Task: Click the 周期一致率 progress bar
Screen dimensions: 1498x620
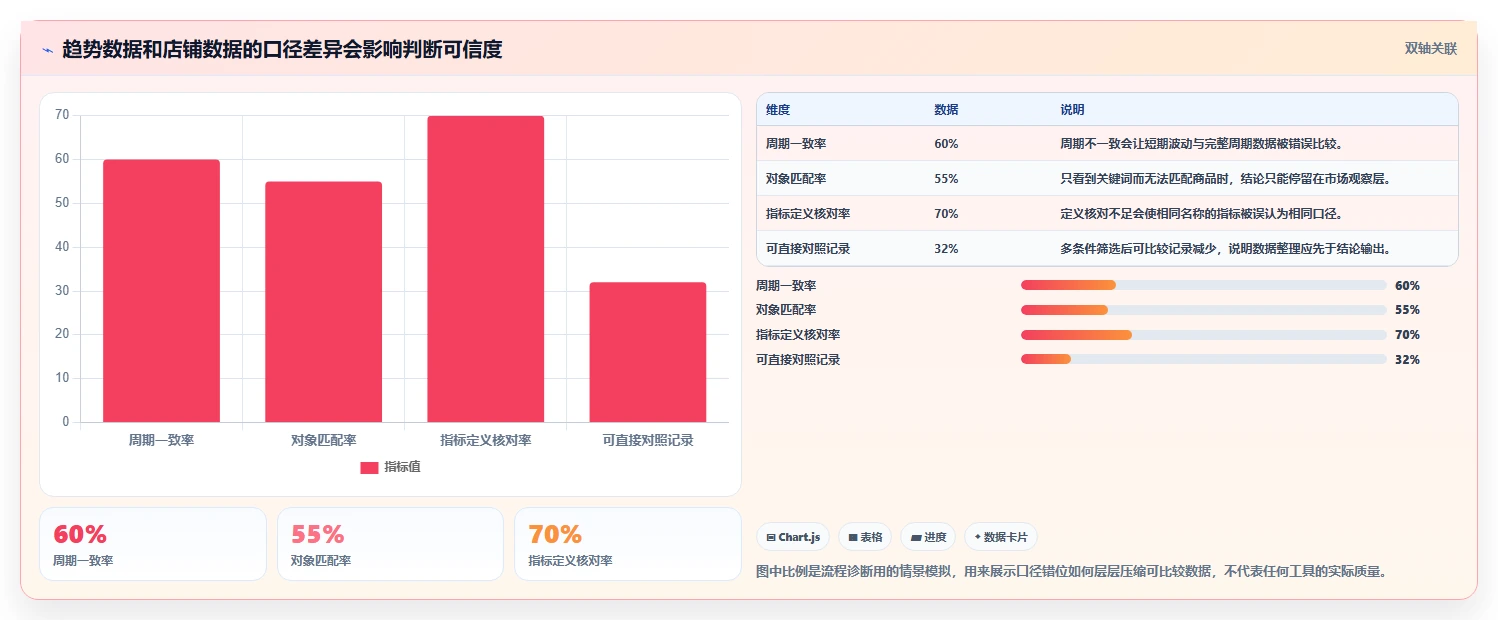Action: (x=1203, y=285)
